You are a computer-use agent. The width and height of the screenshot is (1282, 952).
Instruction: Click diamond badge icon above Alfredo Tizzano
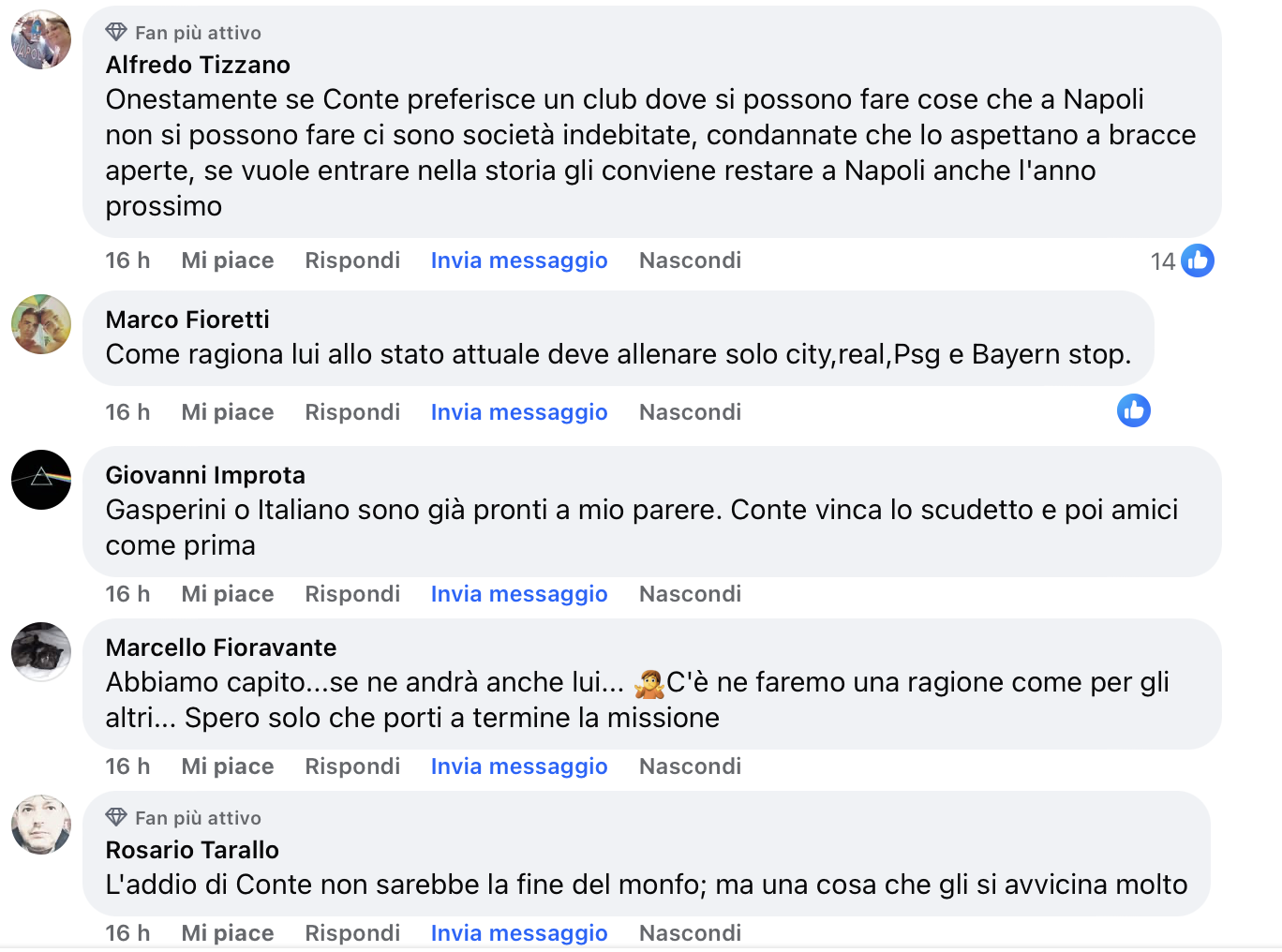click(116, 33)
